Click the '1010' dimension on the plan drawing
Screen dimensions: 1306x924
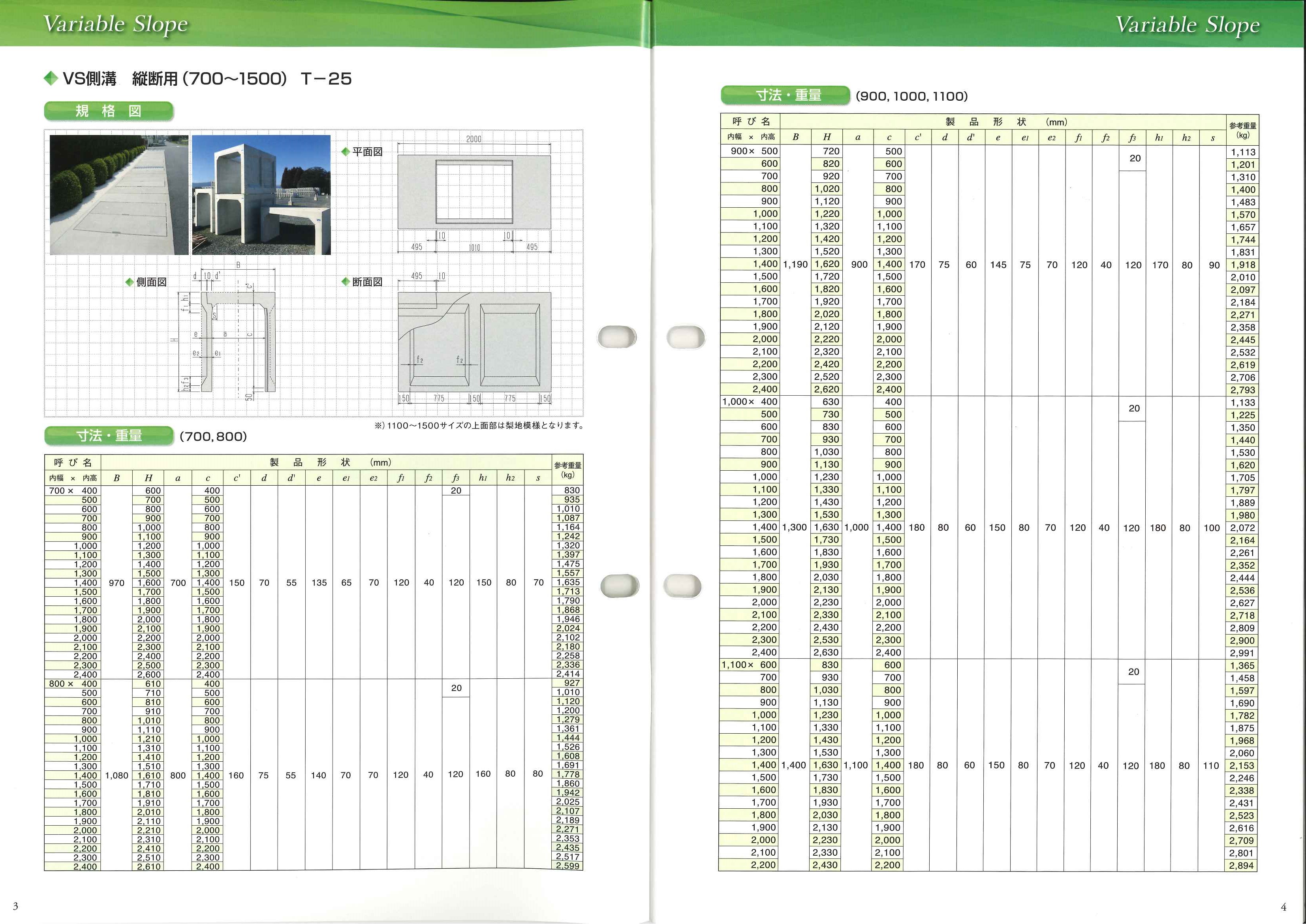coord(474,248)
